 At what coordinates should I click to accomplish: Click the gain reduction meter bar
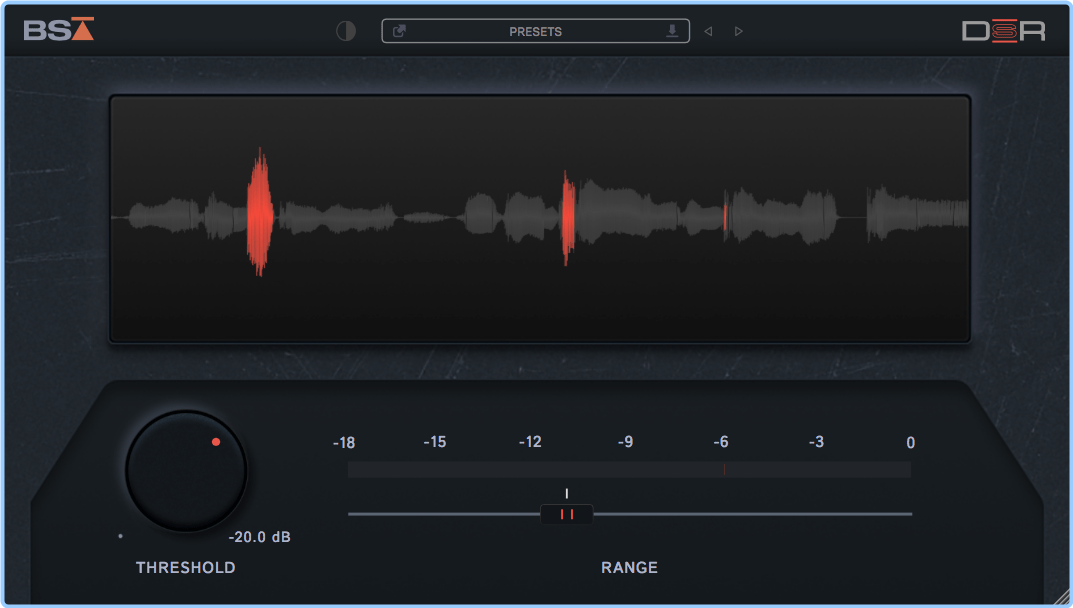click(630, 470)
